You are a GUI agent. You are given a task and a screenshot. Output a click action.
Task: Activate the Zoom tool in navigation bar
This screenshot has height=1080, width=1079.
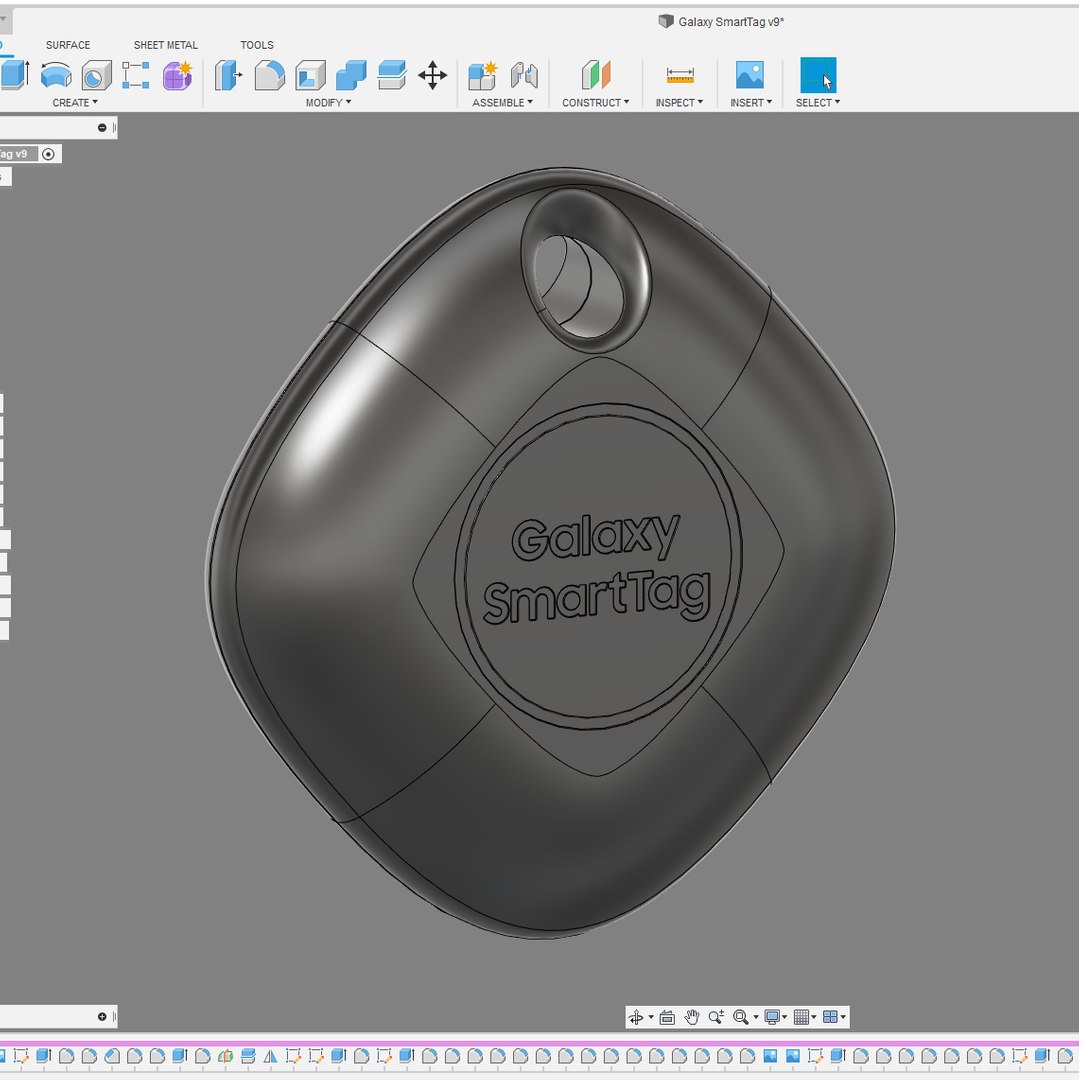coord(716,1017)
